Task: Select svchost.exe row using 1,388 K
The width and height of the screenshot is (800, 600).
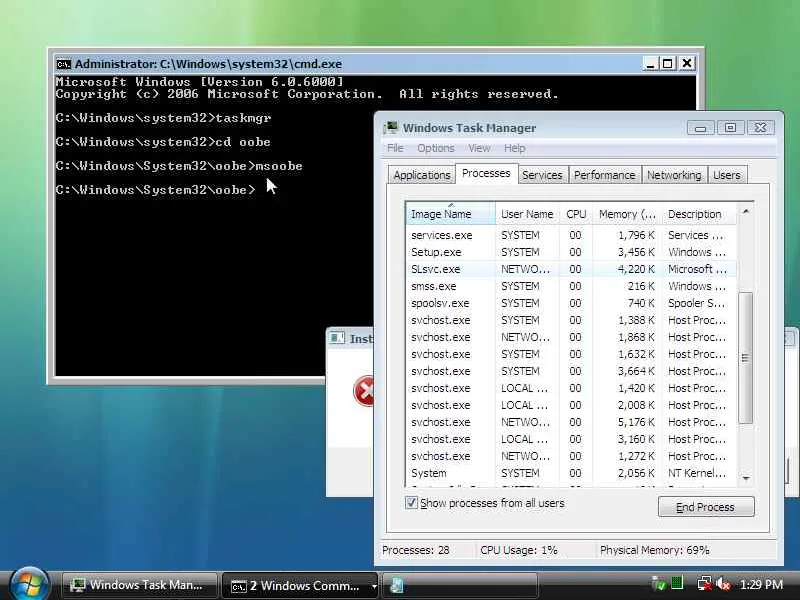Action: pos(571,320)
